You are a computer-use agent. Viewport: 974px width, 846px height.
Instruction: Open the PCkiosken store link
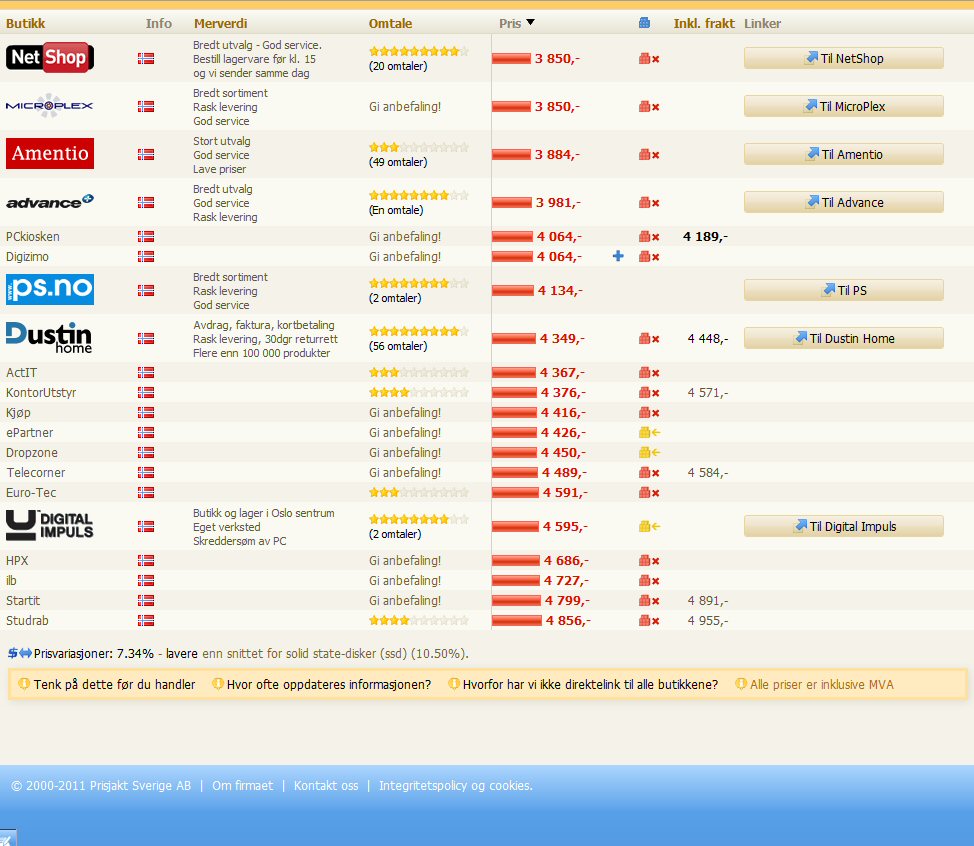(x=33, y=236)
